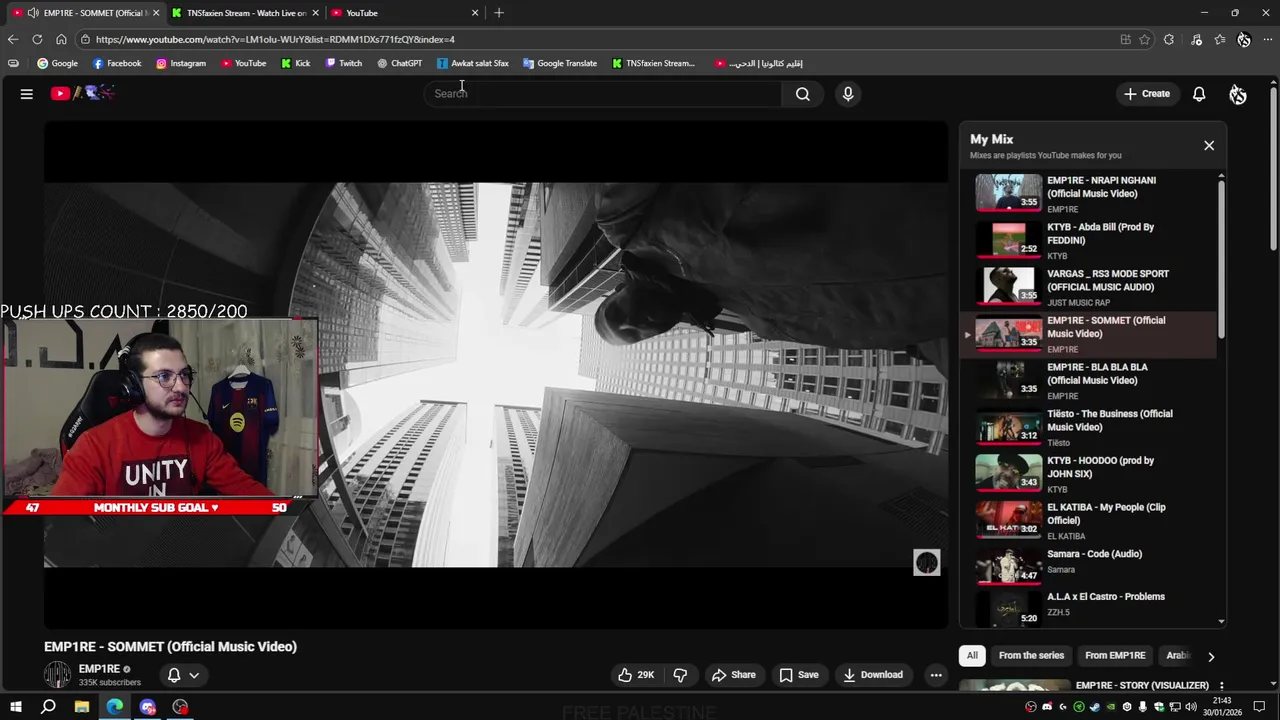This screenshot has height=720, width=1280.
Task: Open the Facebook bookmark
Action: [x=116, y=63]
